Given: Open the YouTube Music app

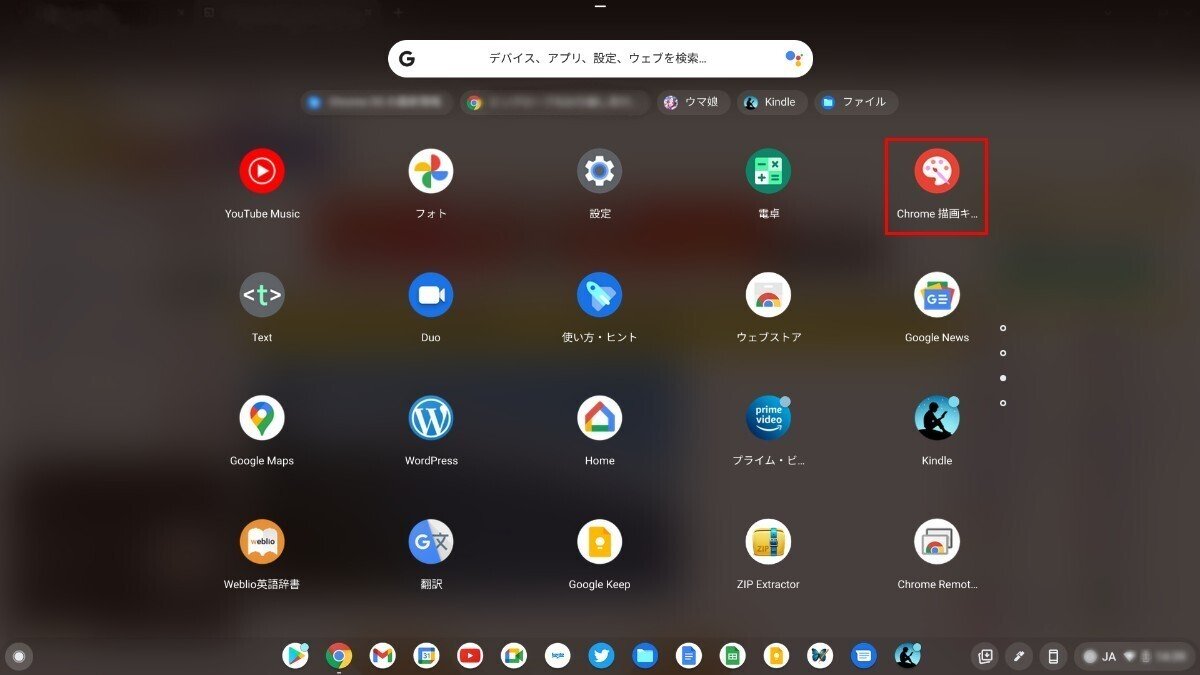Looking at the screenshot, I should click(x=262, y=172).
